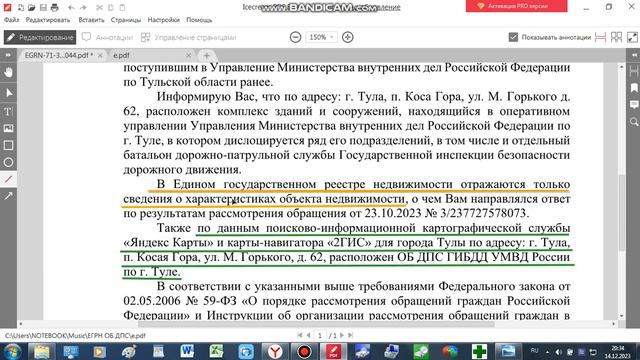This screenshot has height=360, width=640.
Task: Zoom out with the minus button
Action: (x=296, y=37)
